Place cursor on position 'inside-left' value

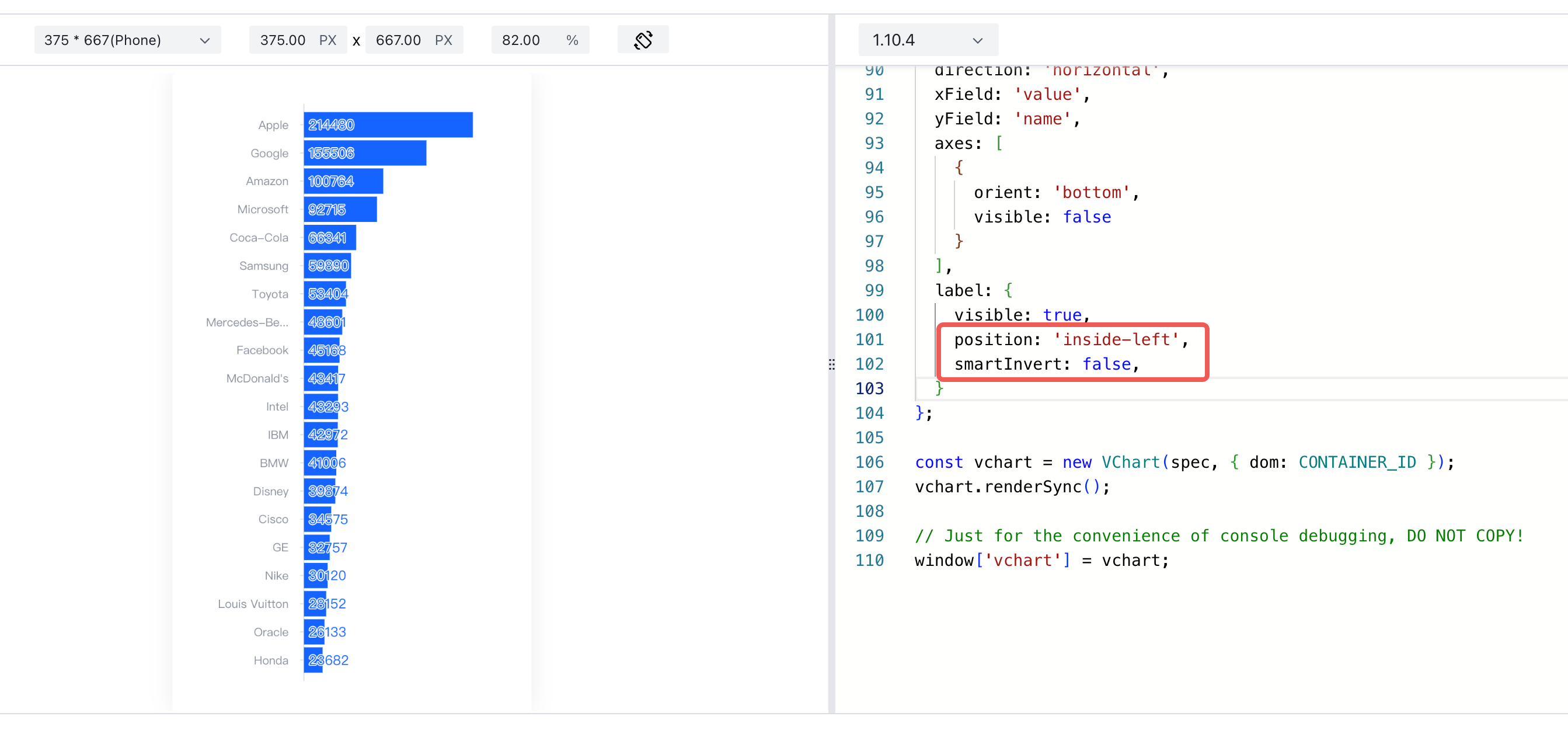pos(1116,339)
